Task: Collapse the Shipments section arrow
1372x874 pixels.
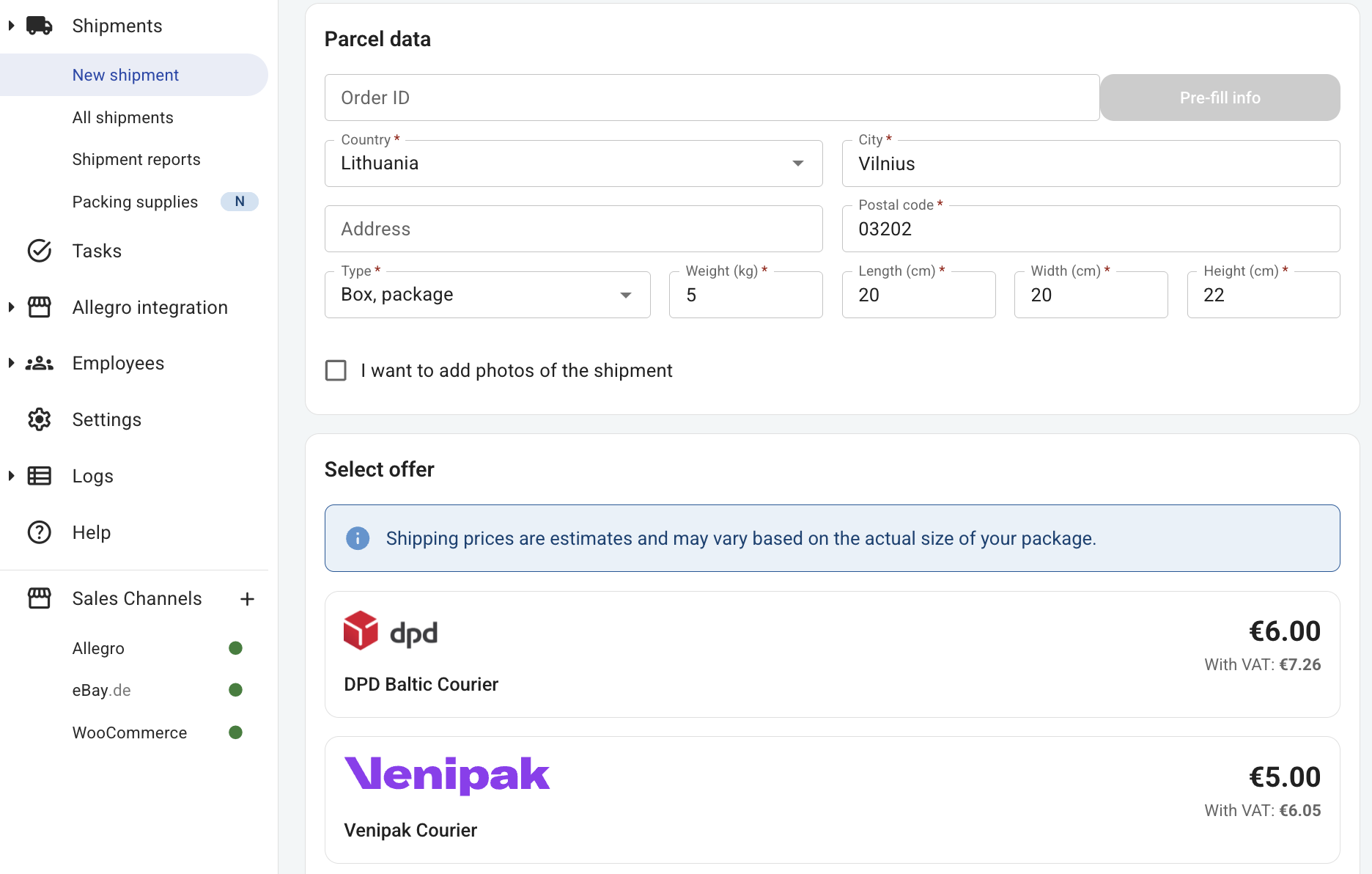Action: click(11, 26)
